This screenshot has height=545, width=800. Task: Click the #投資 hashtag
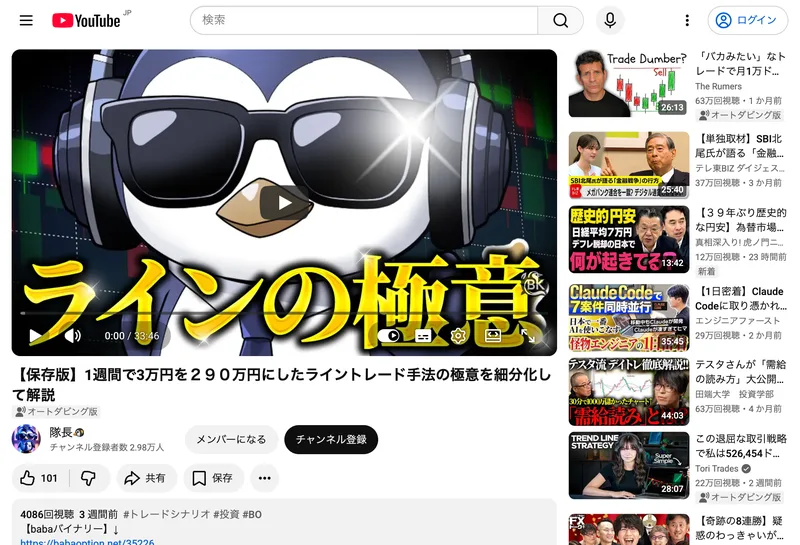[226, 514]
